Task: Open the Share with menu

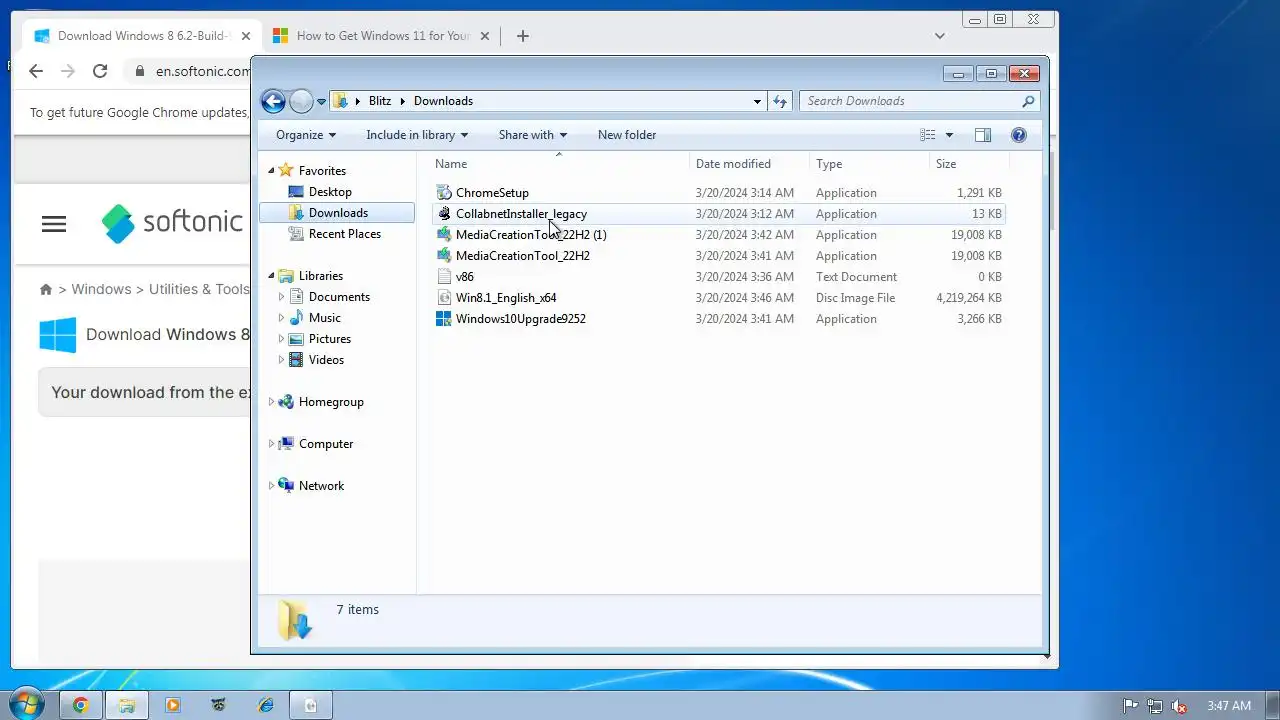Action: pos(533,135)
